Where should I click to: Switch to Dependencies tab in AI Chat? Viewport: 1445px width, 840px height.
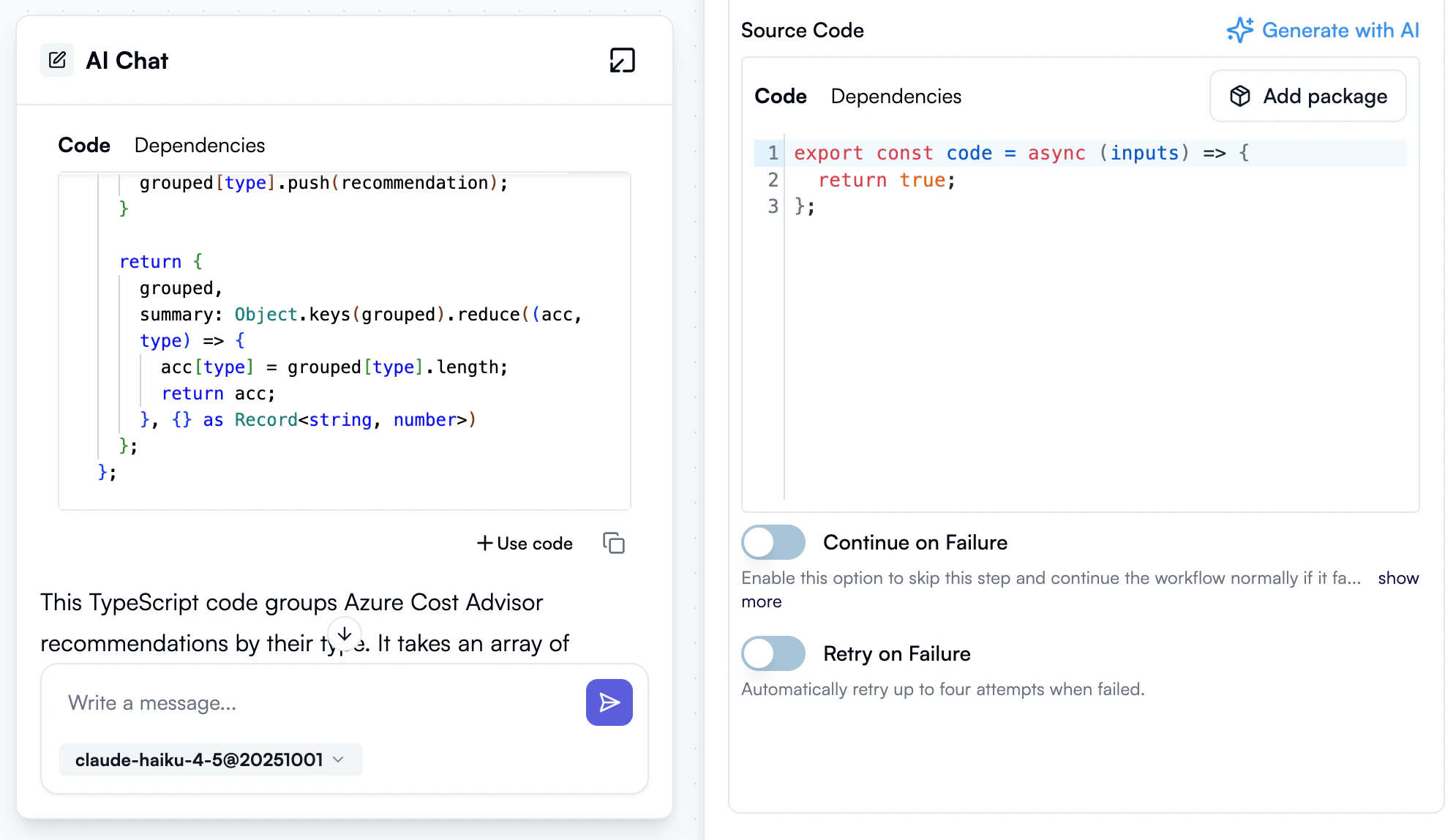point(199,145)
